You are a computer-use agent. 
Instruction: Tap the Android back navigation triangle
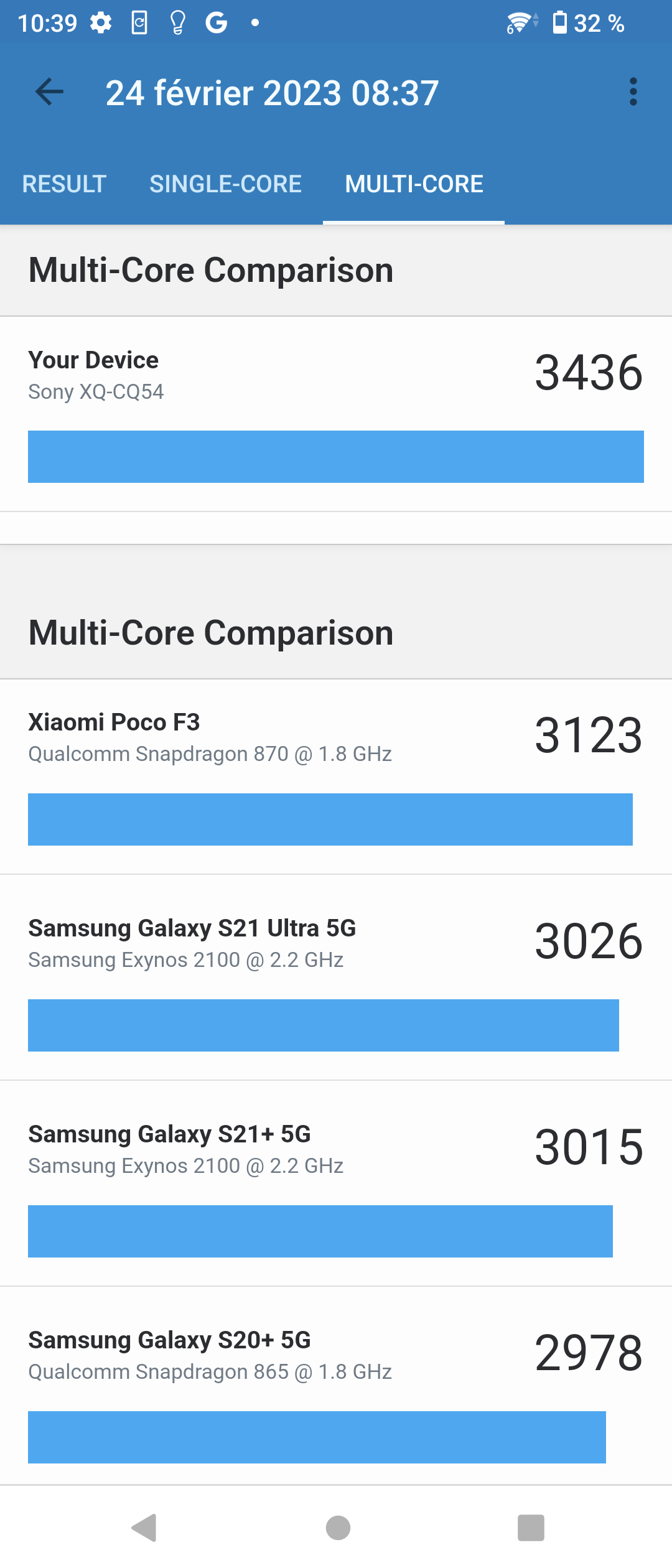(x=144, y=1528)
